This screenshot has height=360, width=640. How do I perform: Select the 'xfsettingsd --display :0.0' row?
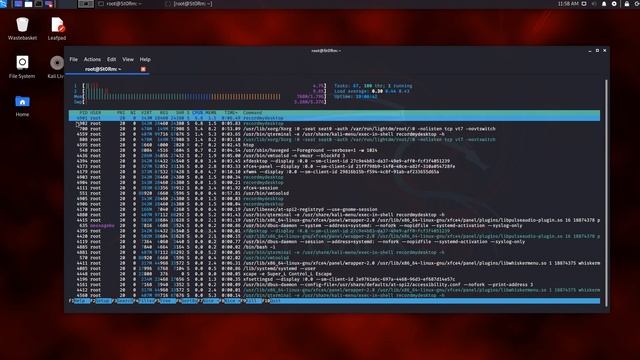point(334,279)
